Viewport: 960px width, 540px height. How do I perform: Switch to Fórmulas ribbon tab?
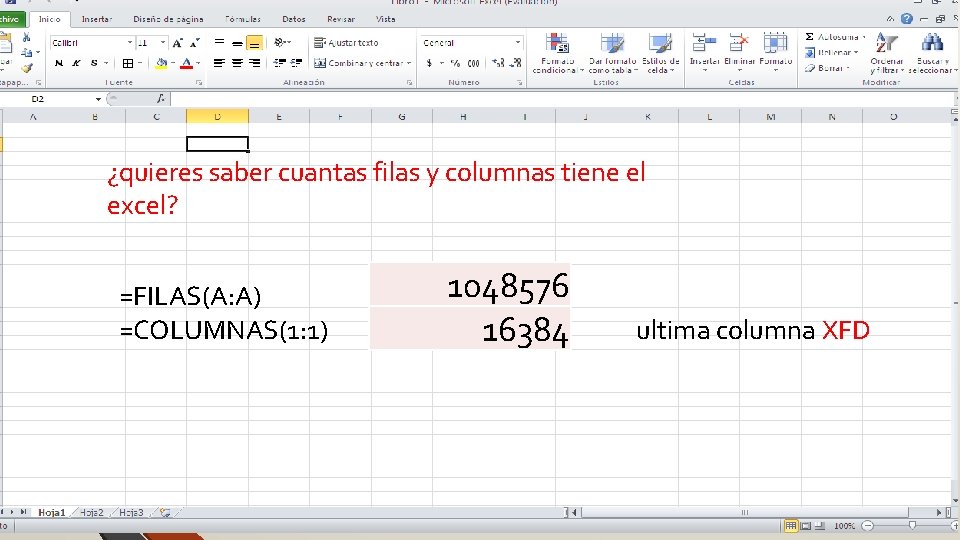(x=243, y=19)
